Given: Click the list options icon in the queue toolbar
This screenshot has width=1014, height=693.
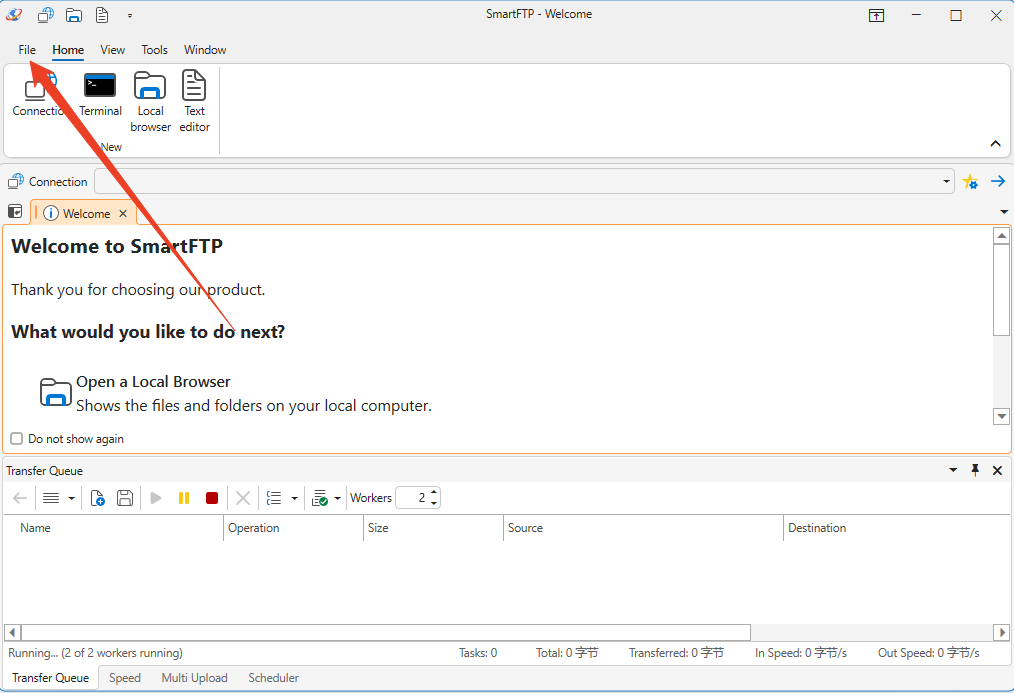Looking at the screenshot, I should coord(274,498).
